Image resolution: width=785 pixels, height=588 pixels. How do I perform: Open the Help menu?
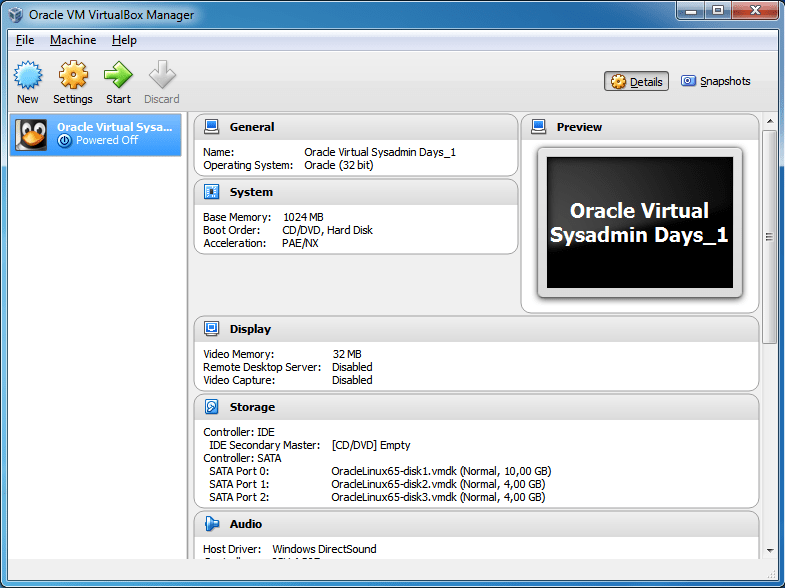(x=124, y=40)
